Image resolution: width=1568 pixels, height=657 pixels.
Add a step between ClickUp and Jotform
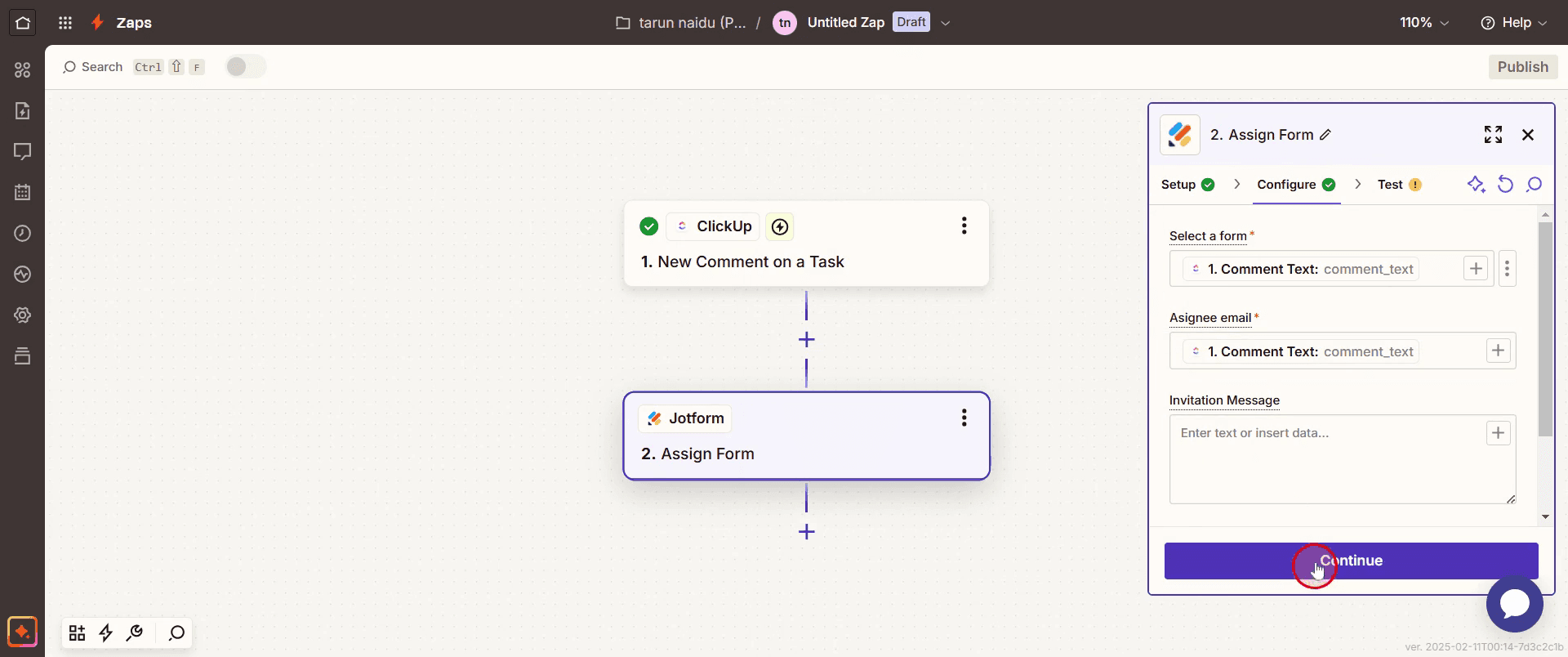(x=806, y=339)
